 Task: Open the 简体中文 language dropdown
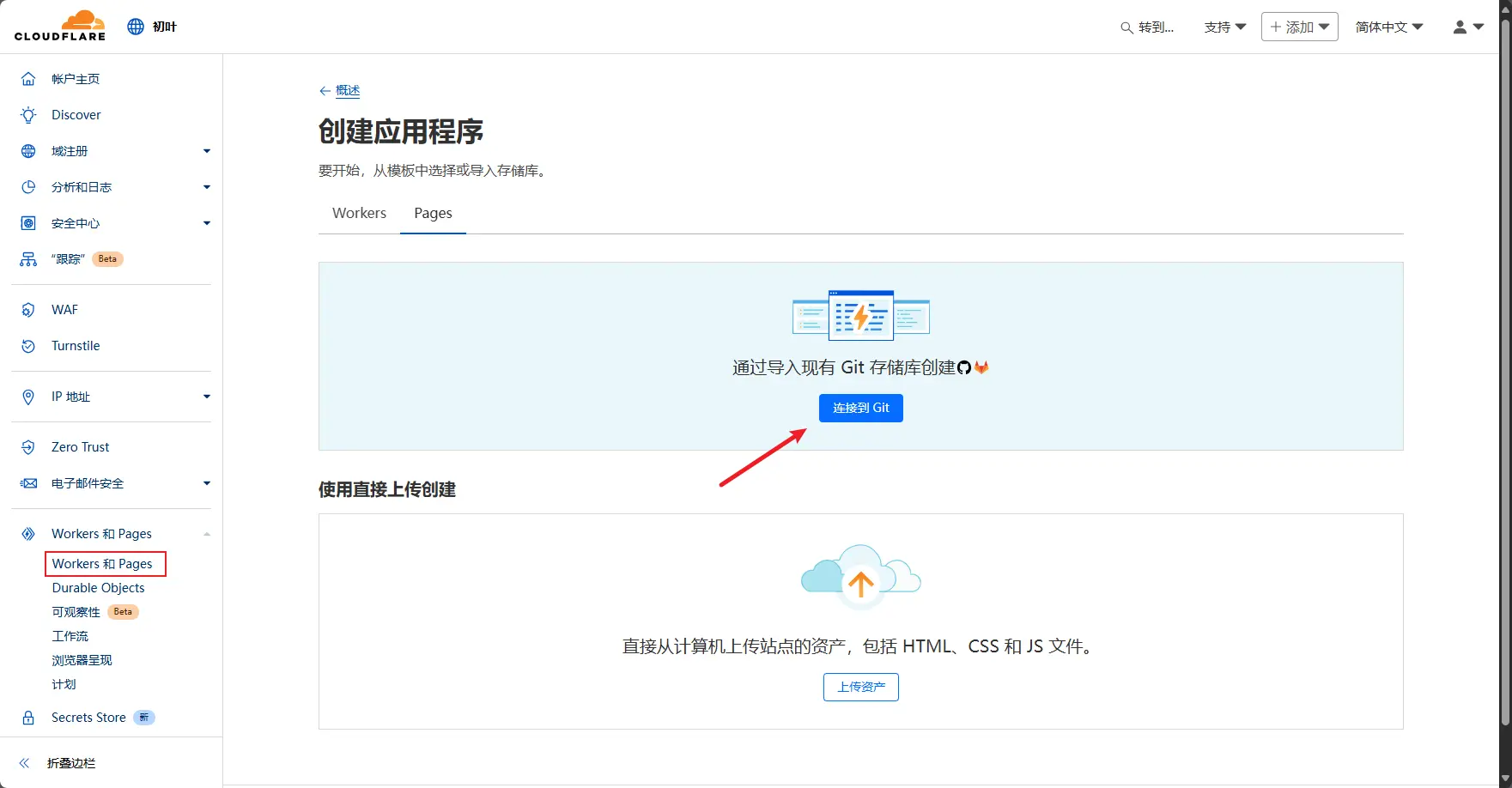point(1388,27)
